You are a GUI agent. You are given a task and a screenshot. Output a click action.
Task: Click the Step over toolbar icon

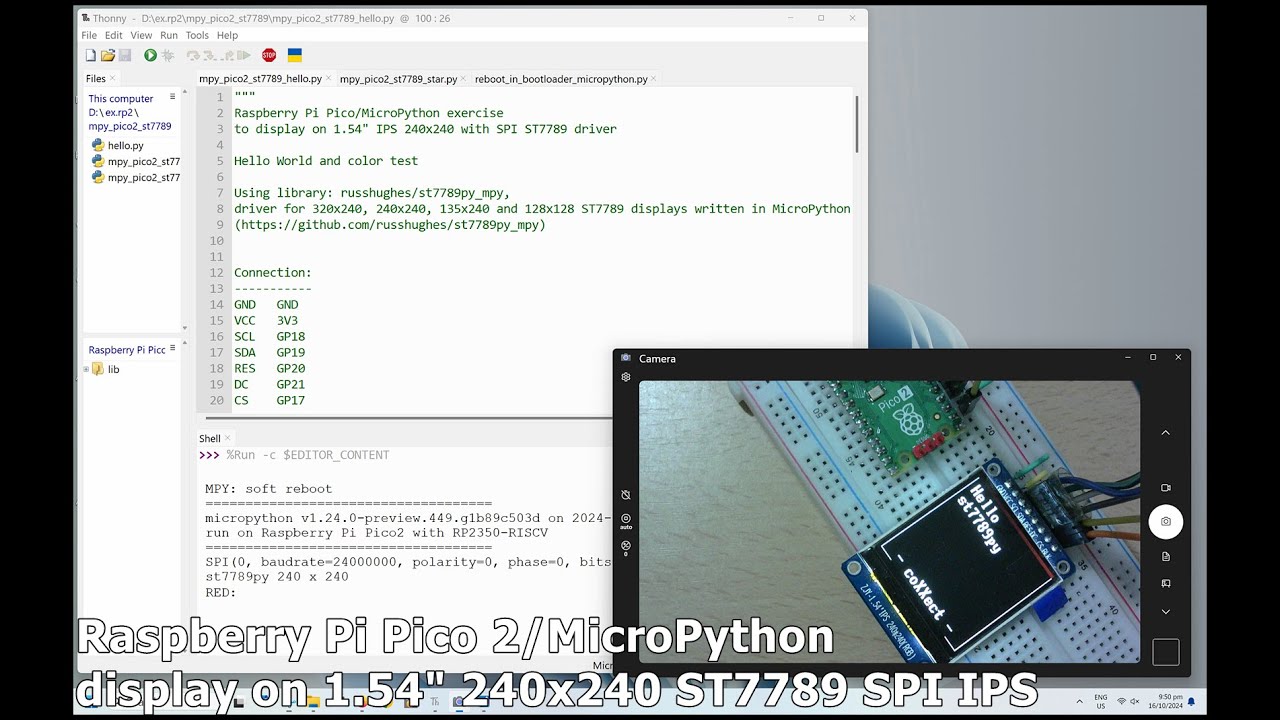click(x=193, y=56)
